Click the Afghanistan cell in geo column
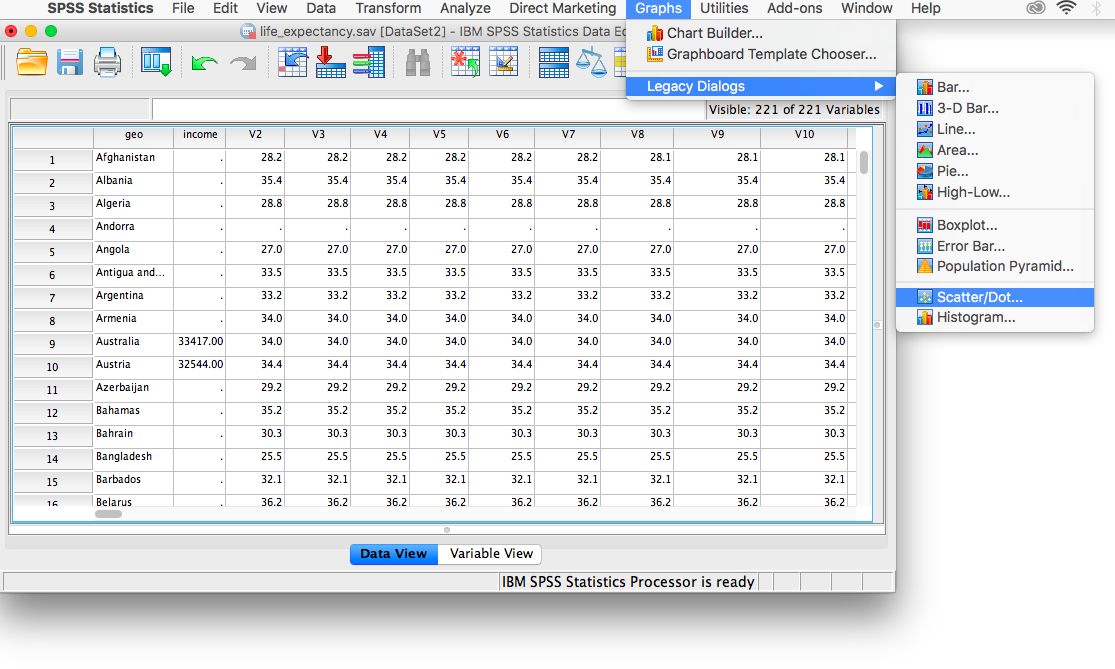Viewport: 1115px width, 669px height. tap(134, 158)
